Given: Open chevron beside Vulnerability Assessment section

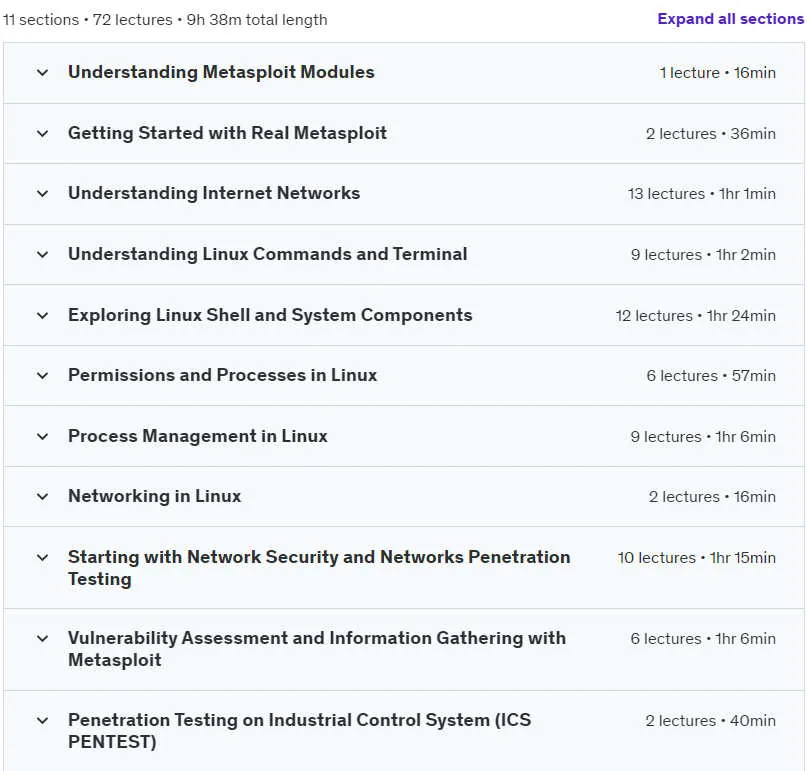Looking at the screenshot, I should click(x=43, y=639).
